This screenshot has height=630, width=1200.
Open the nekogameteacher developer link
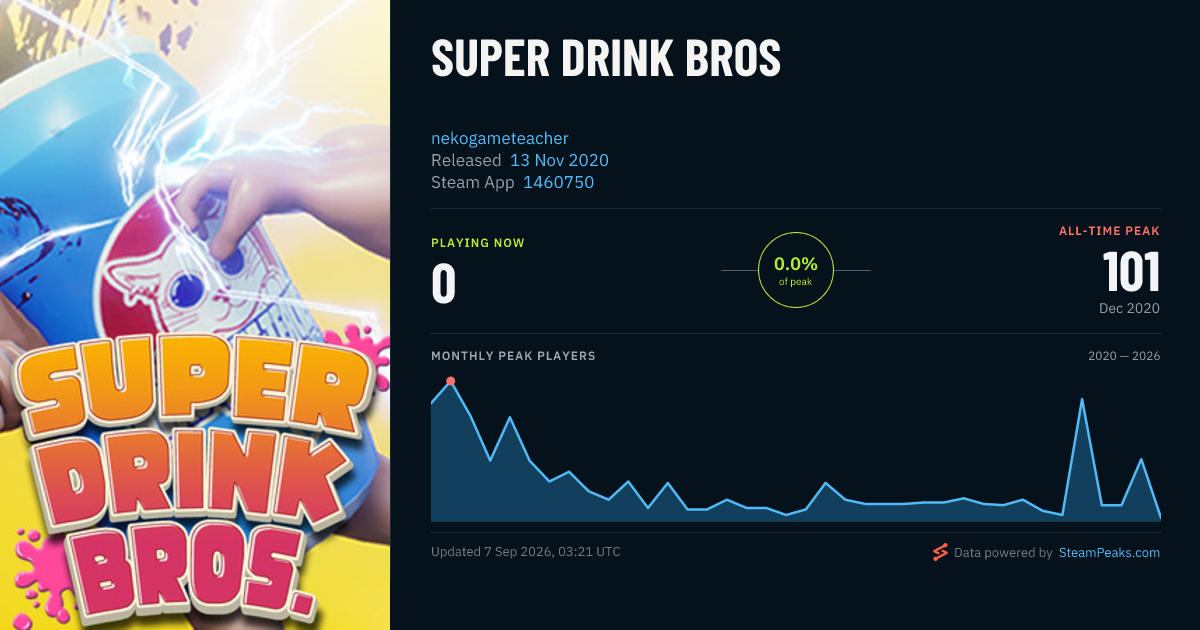tap(500, 138)
